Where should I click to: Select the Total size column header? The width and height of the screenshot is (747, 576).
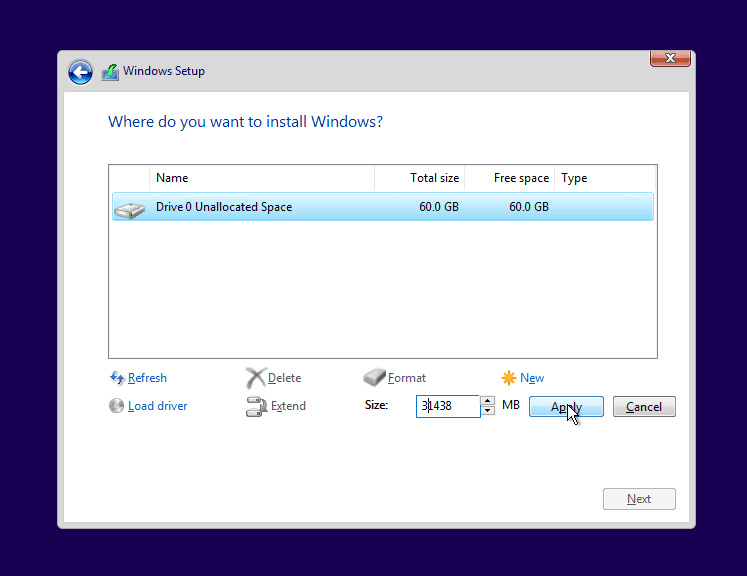pyautogui.click(x=420, y=178)
